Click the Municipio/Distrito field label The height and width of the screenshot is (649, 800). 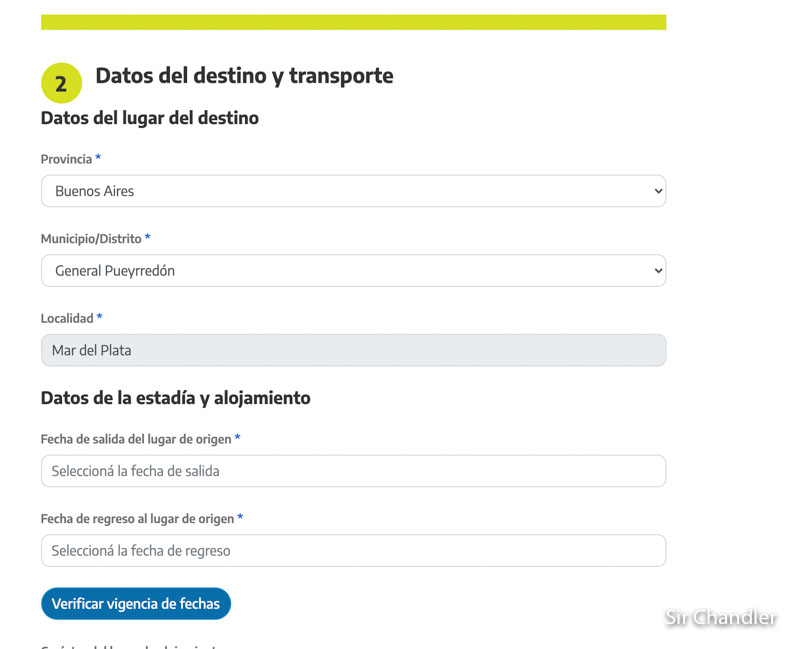(x=91, y=239)
